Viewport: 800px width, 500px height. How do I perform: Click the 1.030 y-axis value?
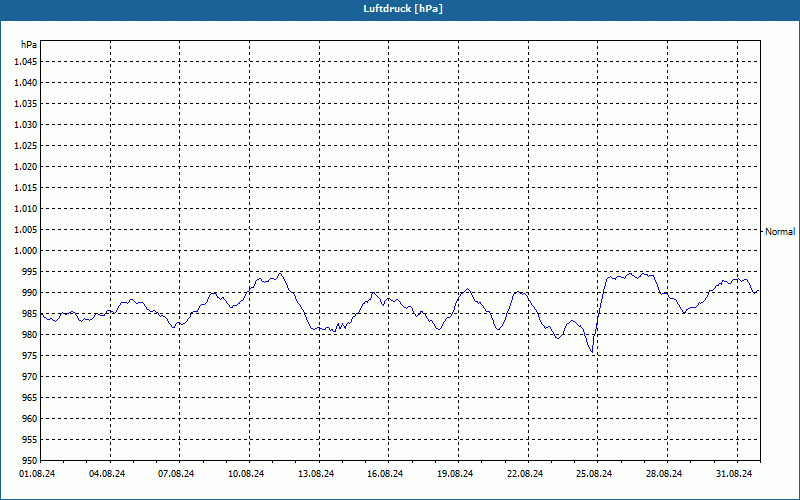[26, 124]
